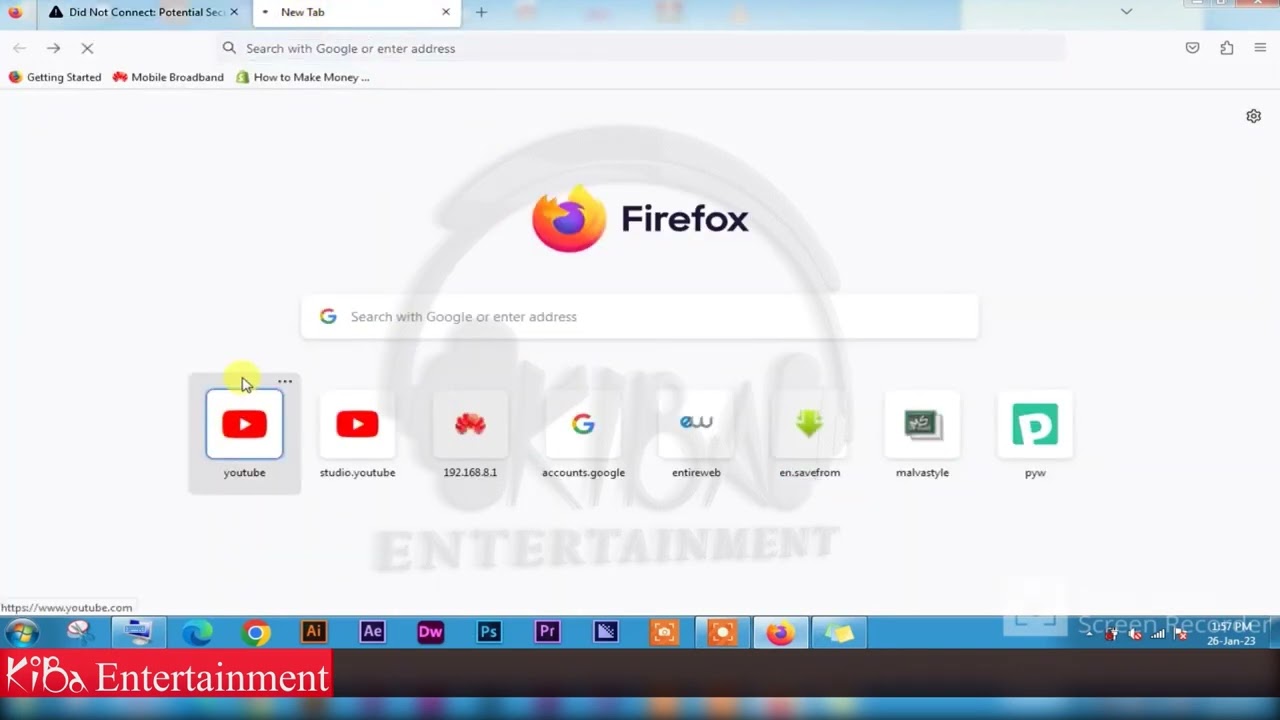The height and width of the screenshot is (720, 1280).
Task: Open the orange screen recorder taskbar icon
Action: (x=722, y=632)
